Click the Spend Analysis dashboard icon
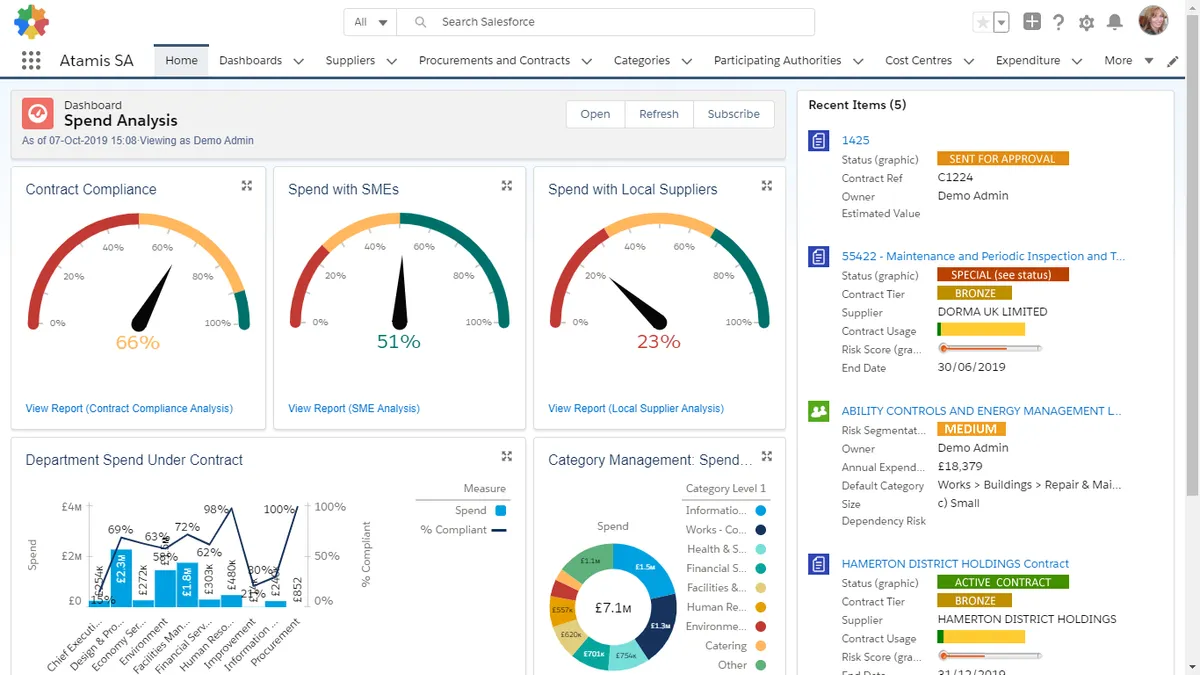 (x=38, y=113)
